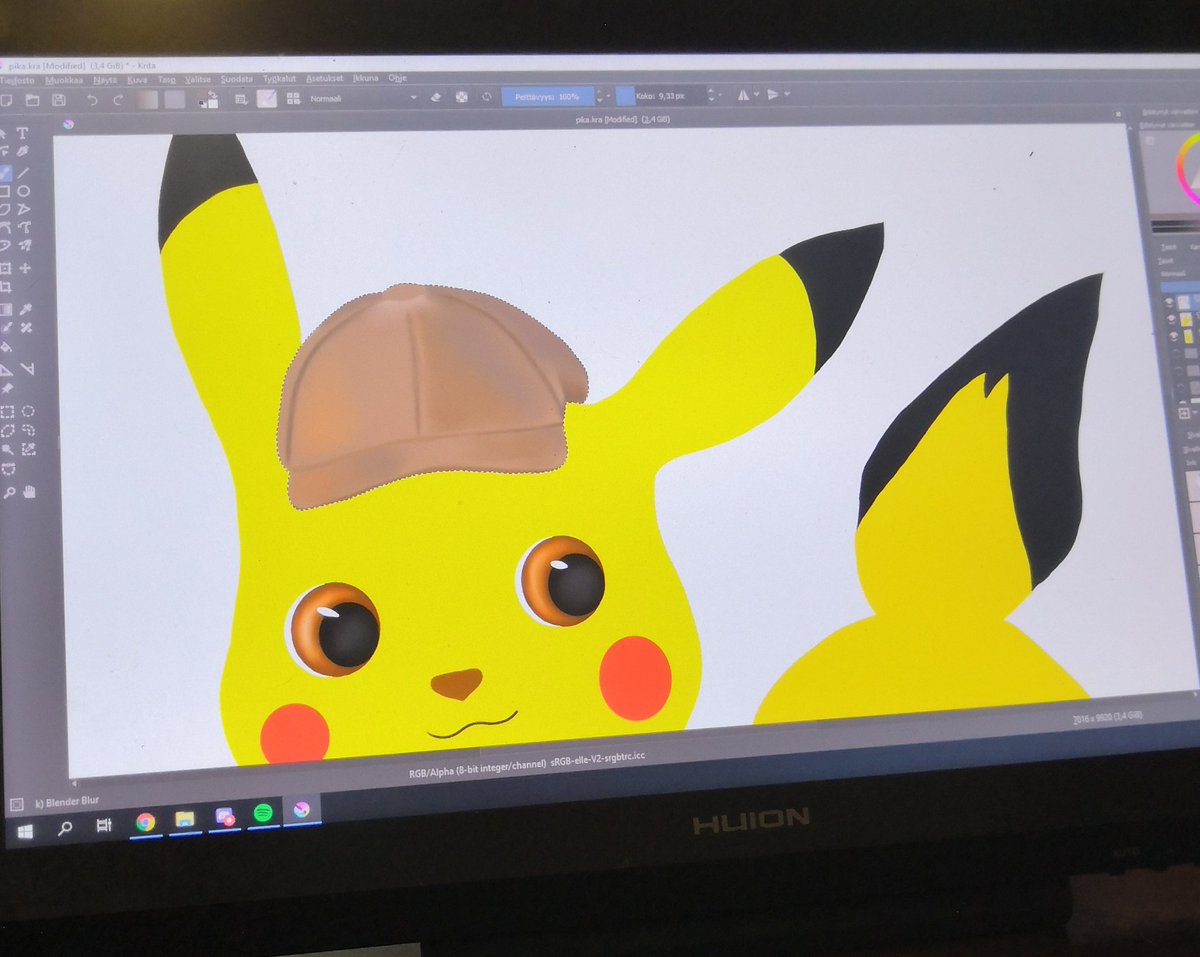This screenshot has width=1200, height=957.
Task: Select the Polyline tool
Action: click(x=26, y=208)
